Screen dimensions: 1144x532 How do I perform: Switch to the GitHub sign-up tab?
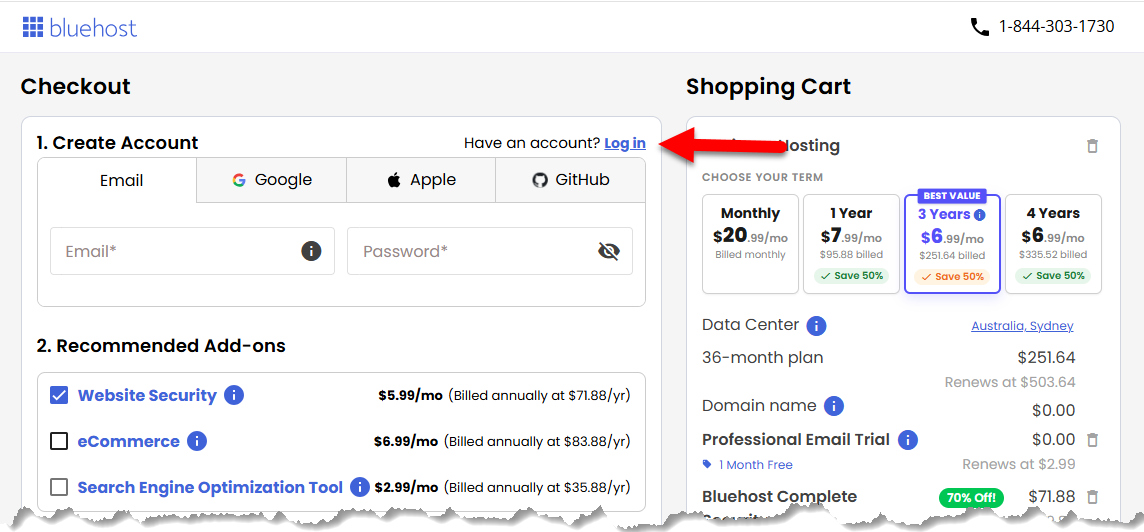571,180
